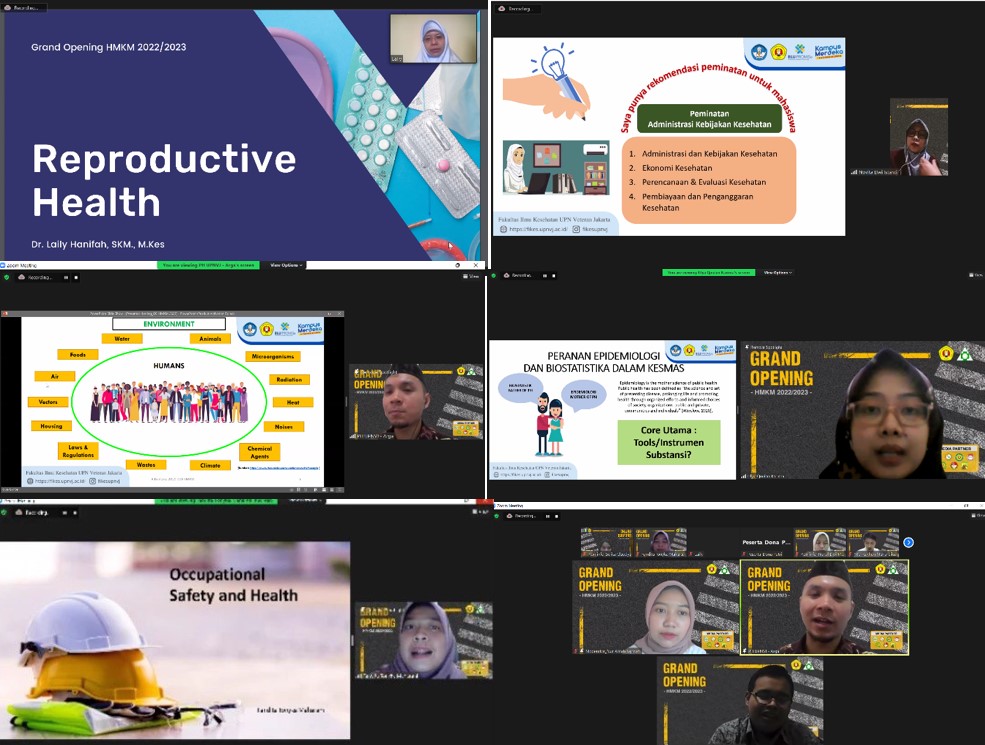Click green encryption shield in gallery view window
The height and width of the screenshot is (745, 985).
(497, 516)
